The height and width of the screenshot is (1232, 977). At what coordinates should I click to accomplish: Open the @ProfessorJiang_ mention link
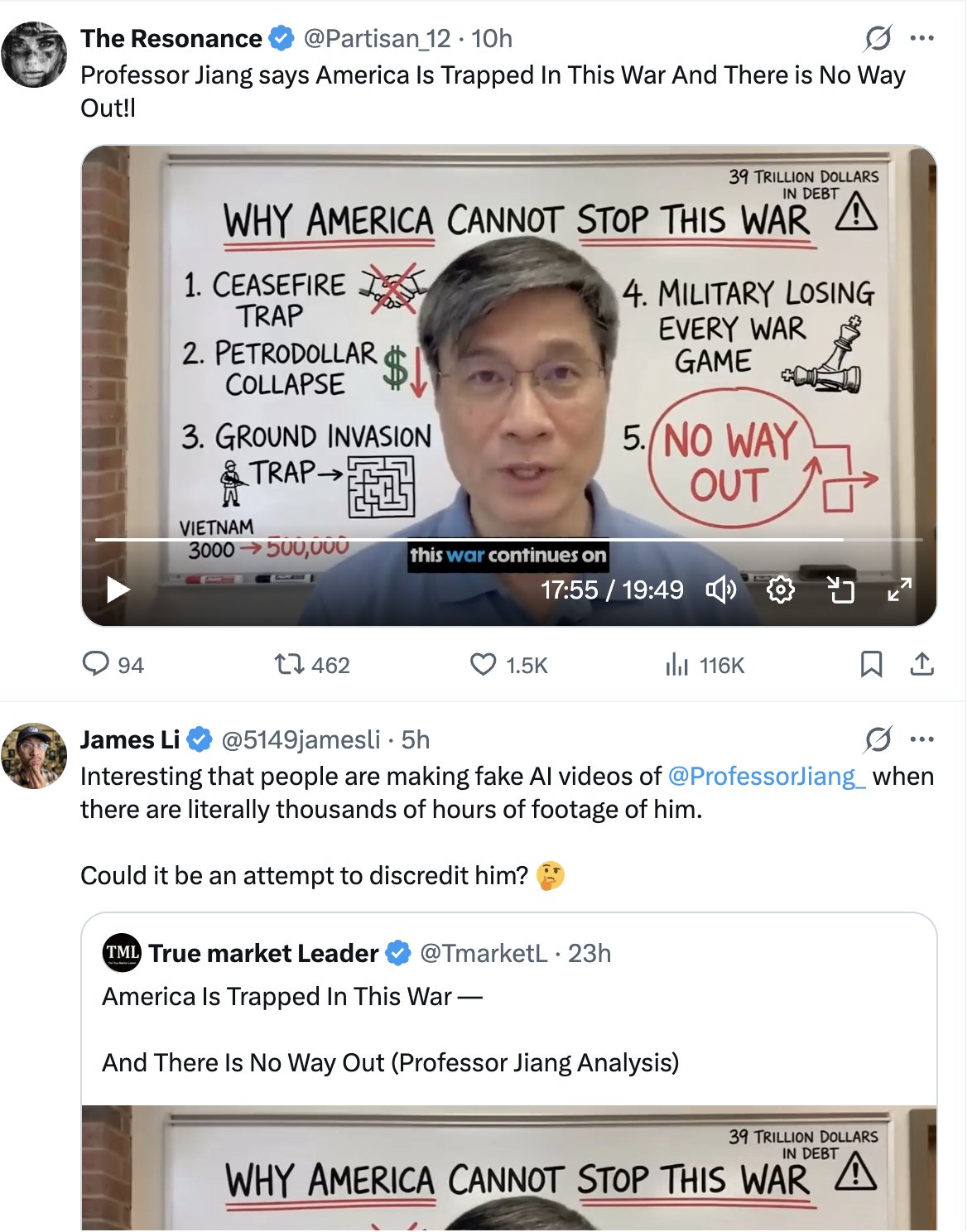pos(766,777)
